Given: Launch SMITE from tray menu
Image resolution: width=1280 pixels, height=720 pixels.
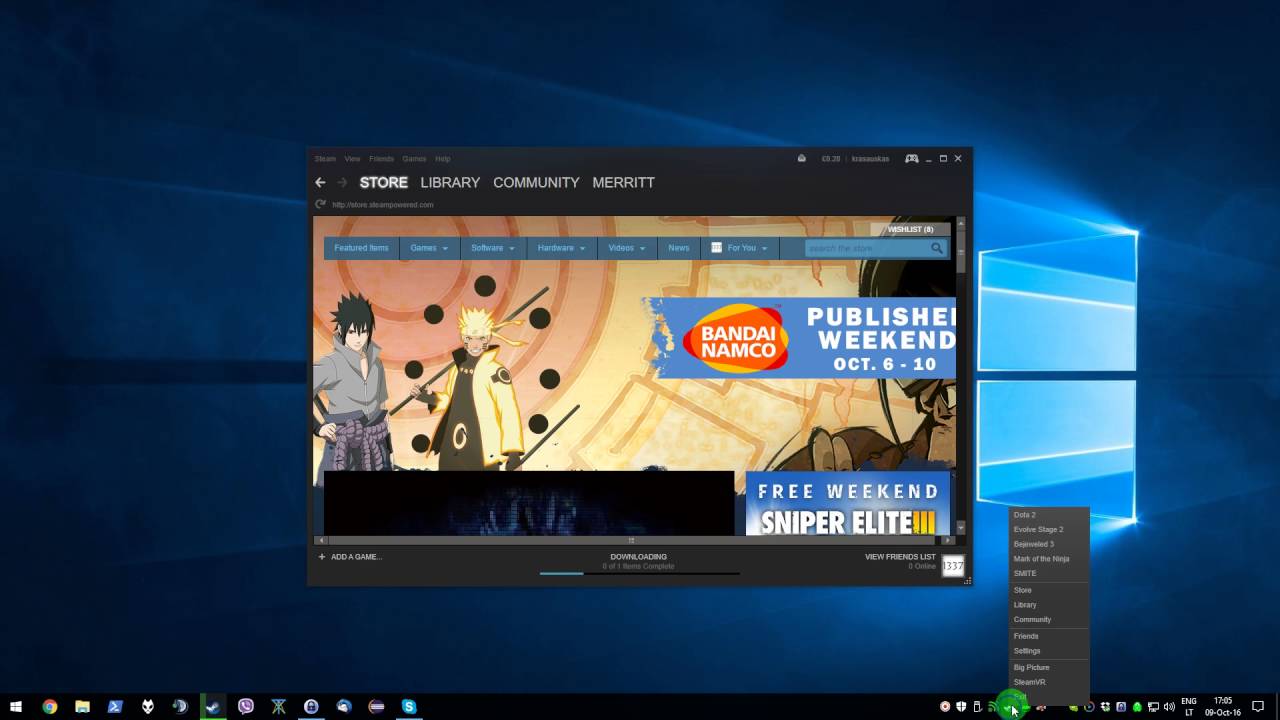Looking at the screenshot, I should click(x=1025, y=573).
